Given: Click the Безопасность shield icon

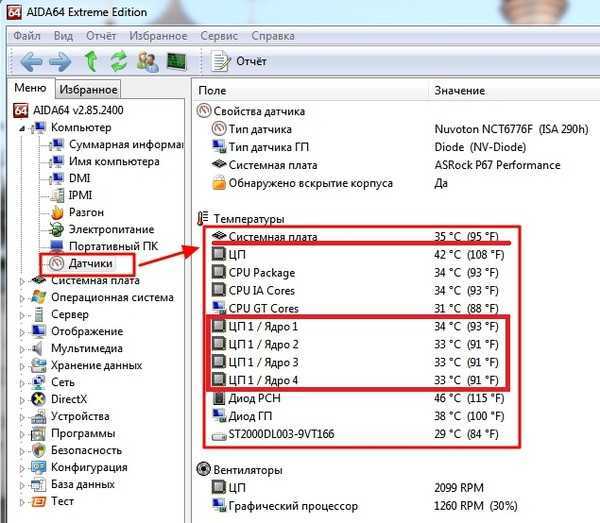Looking at the screenshot, I should pyautogui.click(x=38, y=450).
